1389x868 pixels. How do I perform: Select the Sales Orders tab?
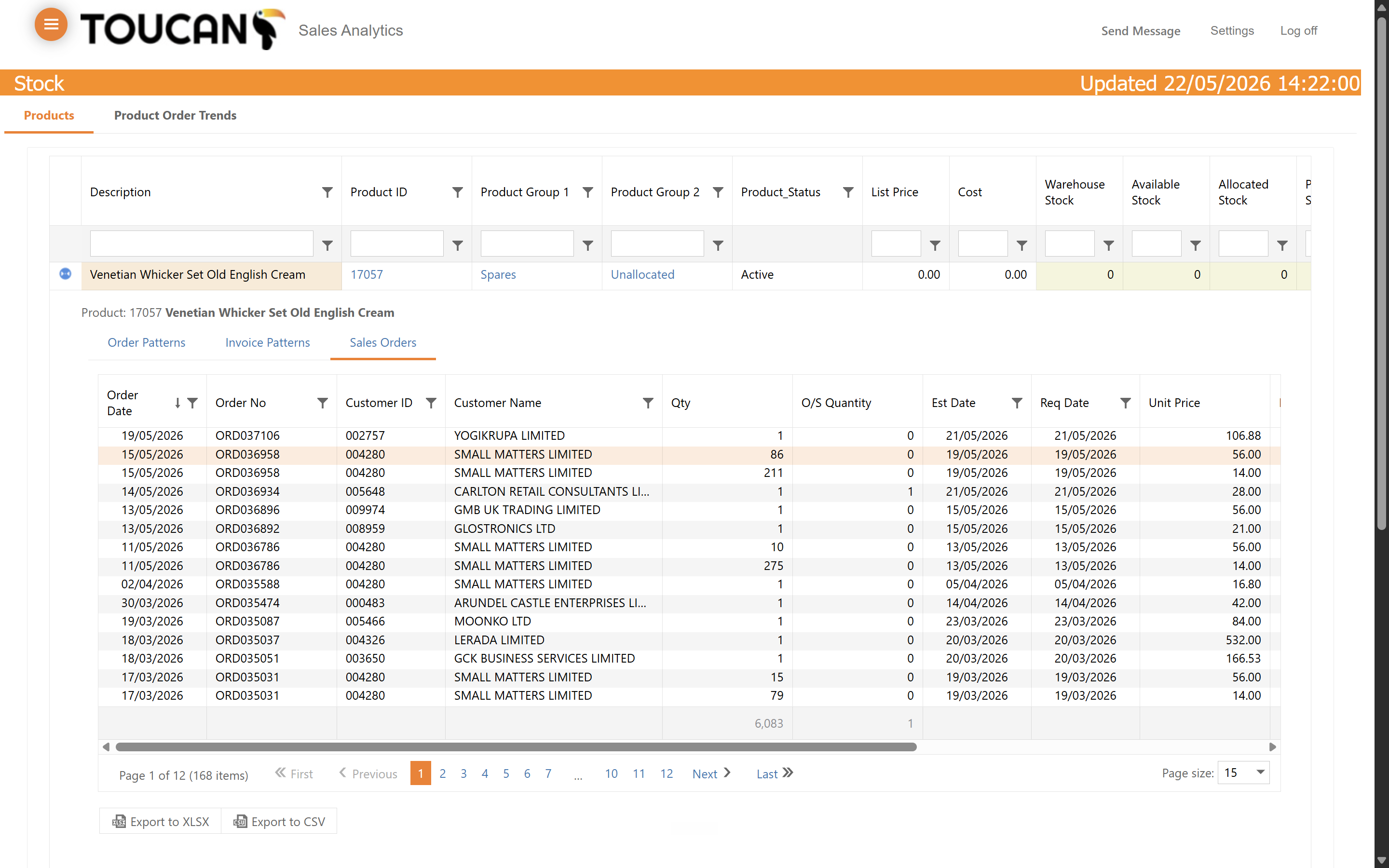point(383,343)
